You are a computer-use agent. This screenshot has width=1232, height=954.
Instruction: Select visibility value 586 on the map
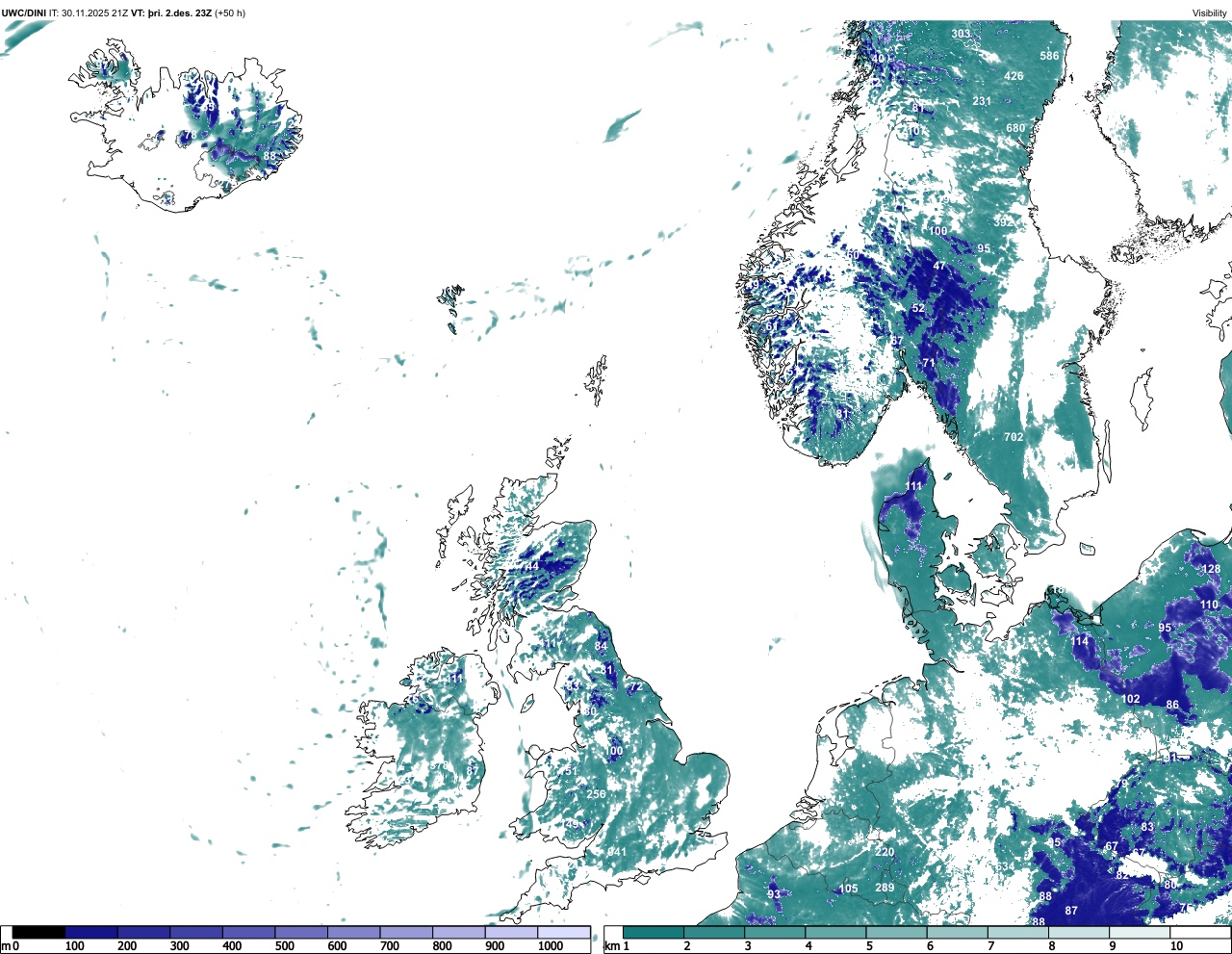click(x=1049, y=56)
